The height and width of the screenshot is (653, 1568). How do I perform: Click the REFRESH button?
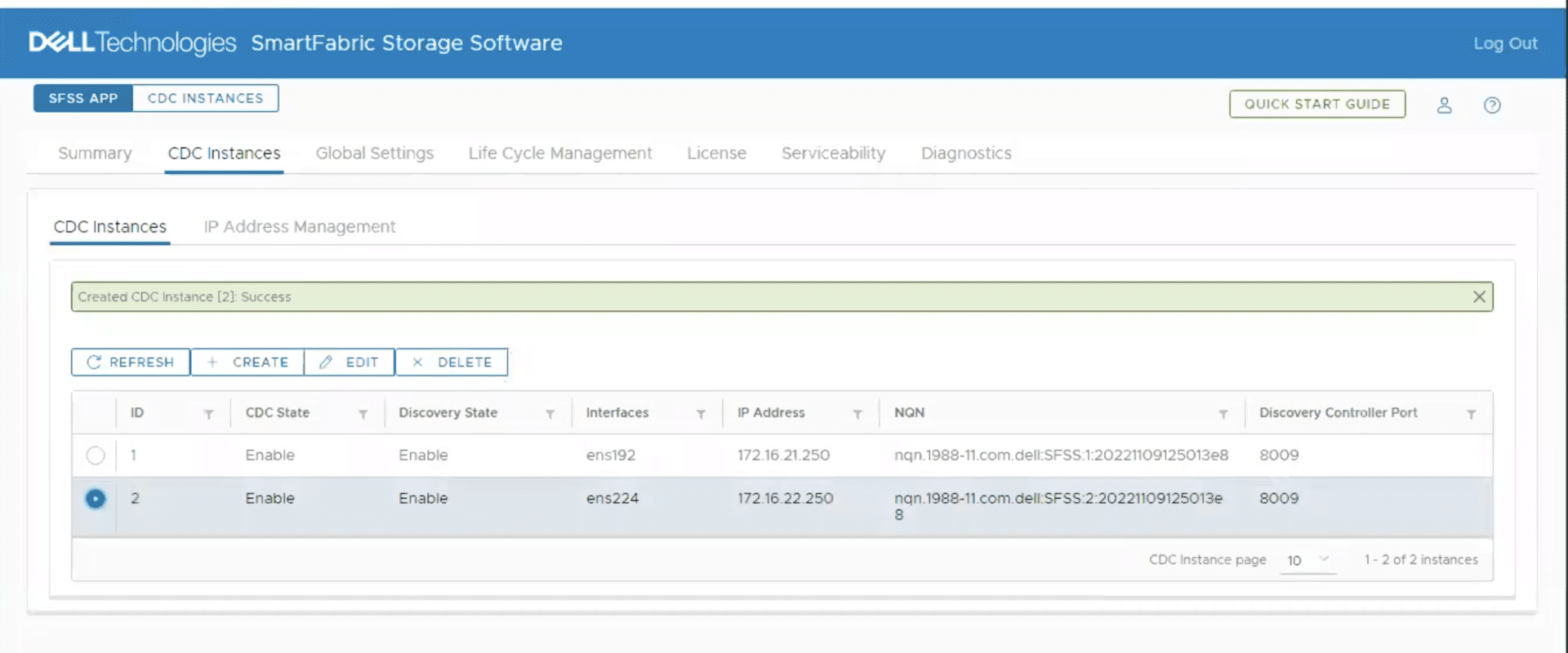tap(131, 362)
